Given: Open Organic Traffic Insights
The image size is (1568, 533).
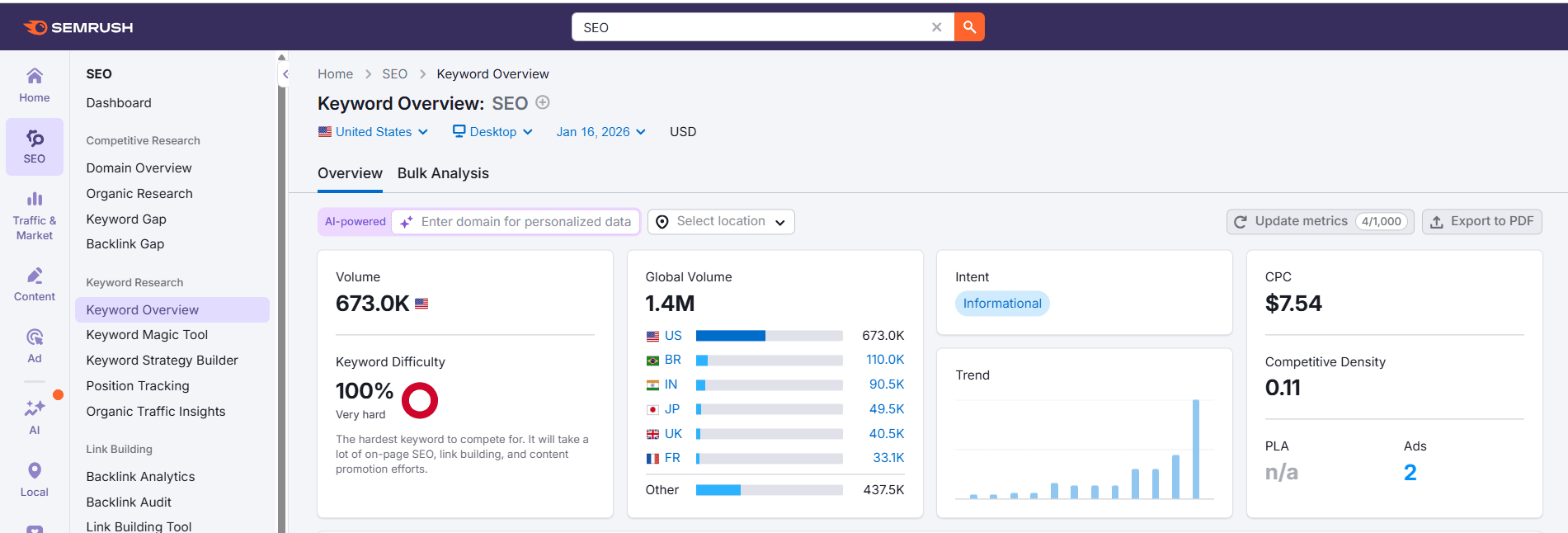Looking at the screenshot, I should coord(156,412).
